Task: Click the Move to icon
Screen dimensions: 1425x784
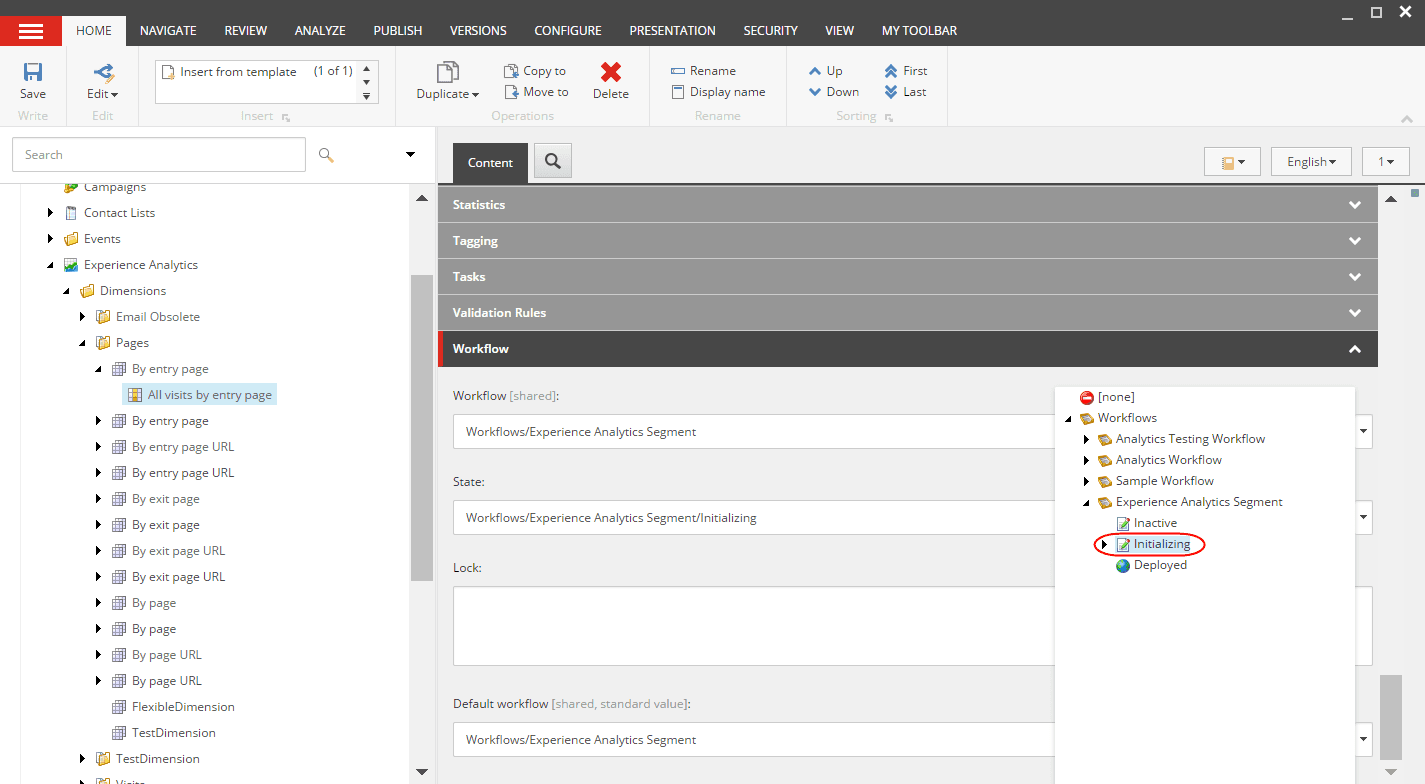Action: [510, 92]
